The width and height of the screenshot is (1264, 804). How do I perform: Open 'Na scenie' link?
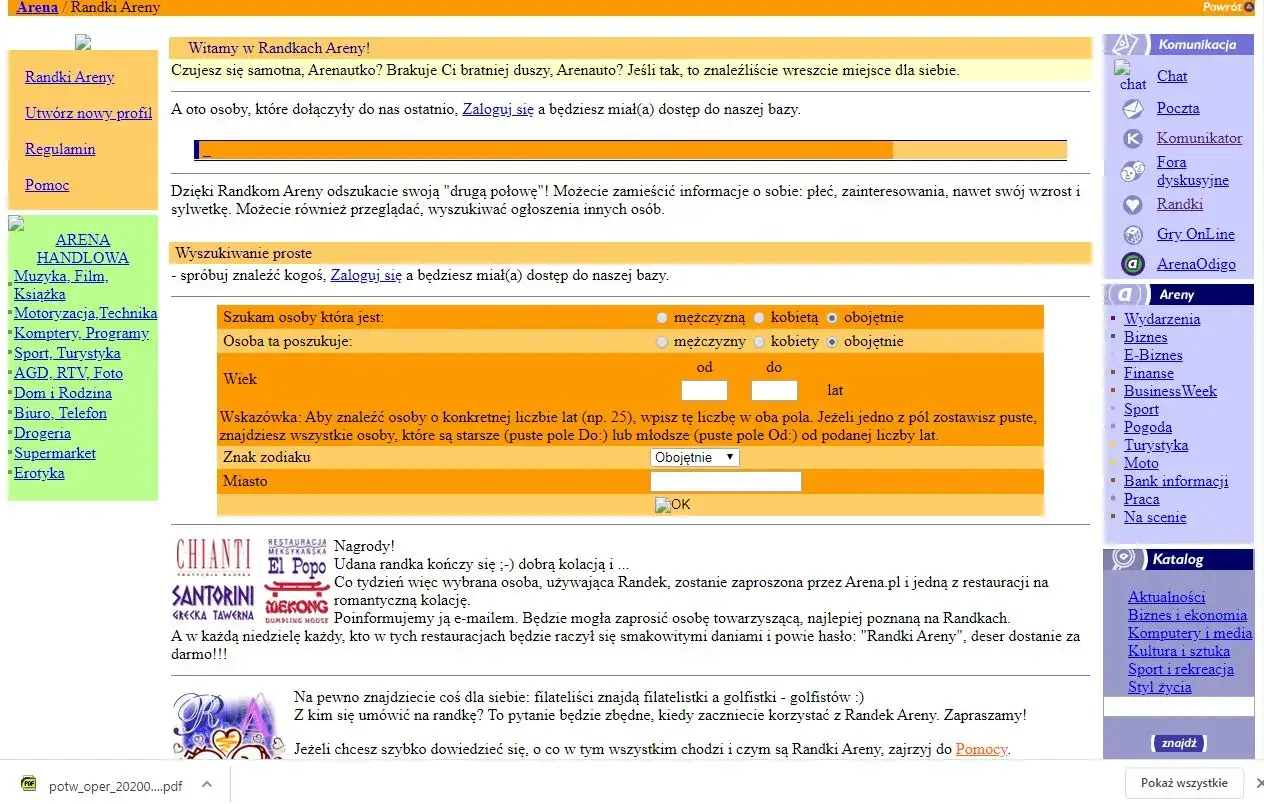pyautogui.click(x=1155, y=517)
